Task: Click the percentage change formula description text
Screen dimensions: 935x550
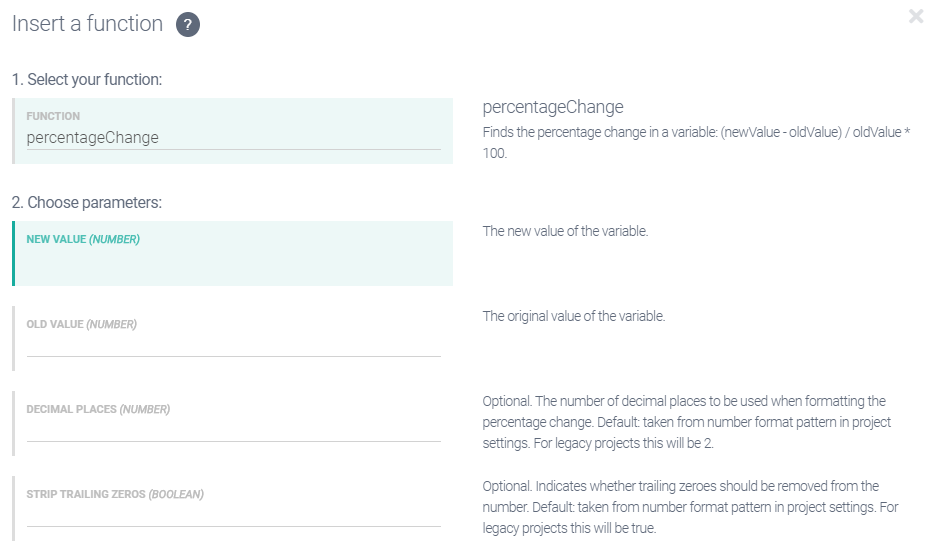Action: pyautogui.click(x=696, y=143)
